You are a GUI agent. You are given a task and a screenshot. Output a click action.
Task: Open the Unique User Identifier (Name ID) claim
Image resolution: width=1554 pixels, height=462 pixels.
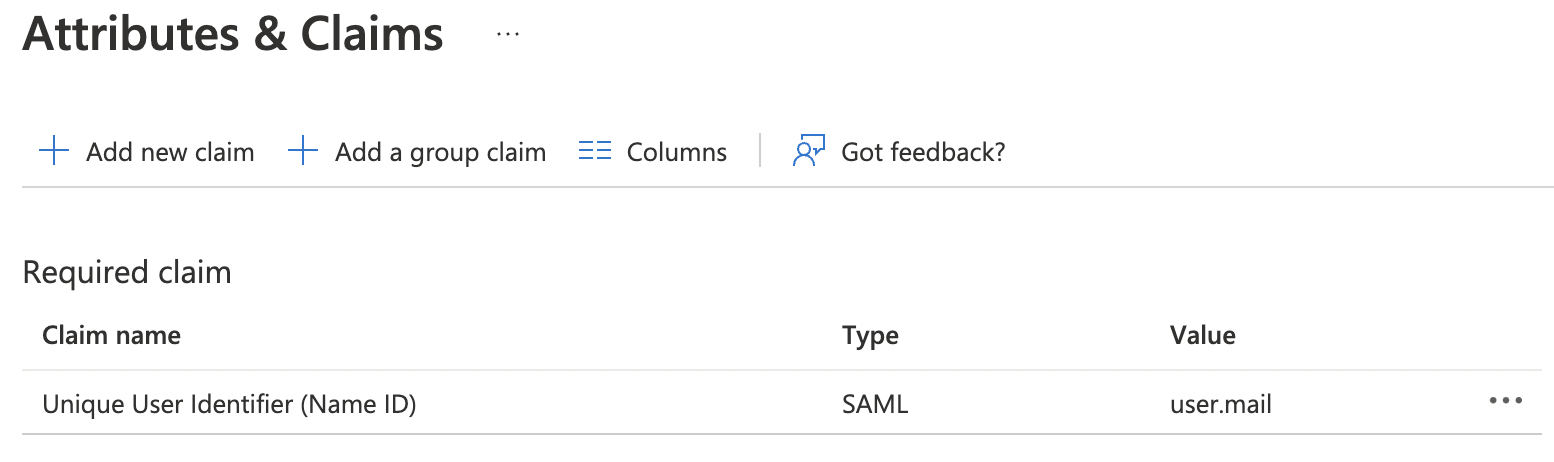pos(229,404)
